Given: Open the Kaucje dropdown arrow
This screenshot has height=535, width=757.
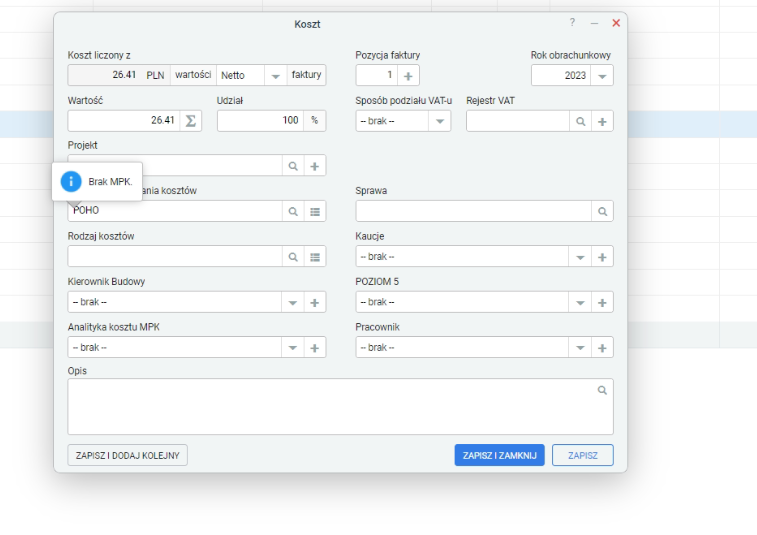Looking at the screenshot, I should click(580, 257).
